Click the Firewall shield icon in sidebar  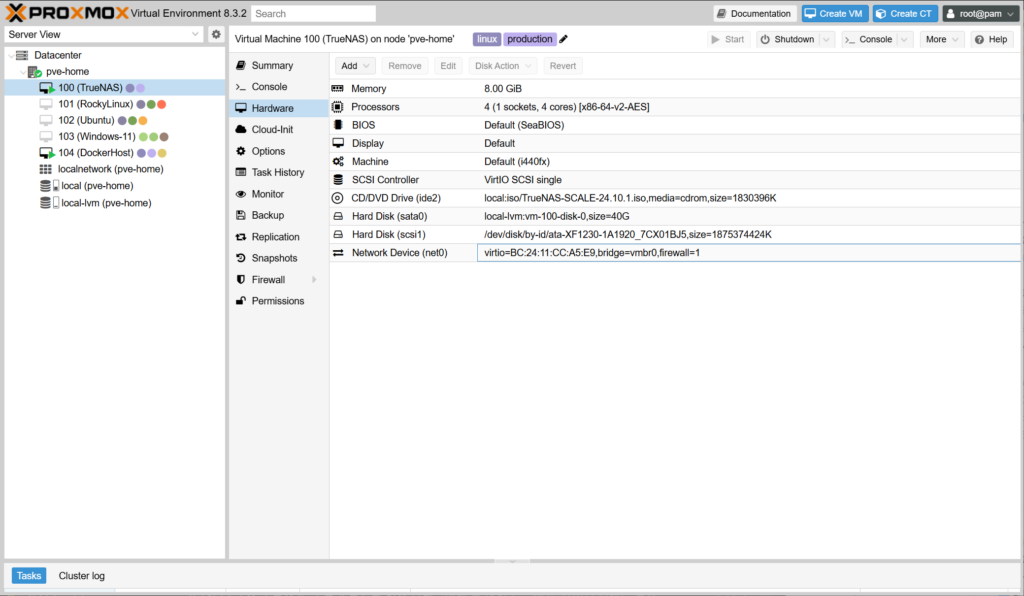pos(241,280)
